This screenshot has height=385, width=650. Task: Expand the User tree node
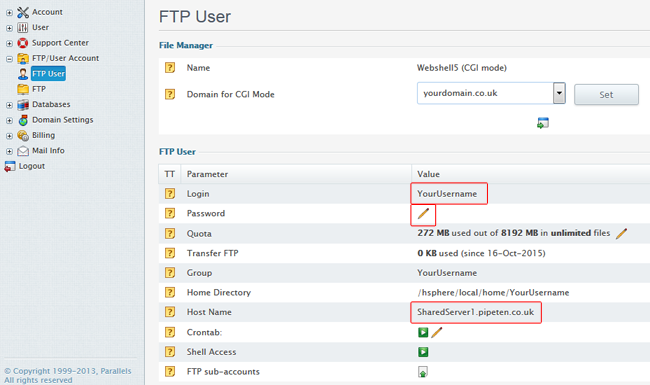(9, 28)
